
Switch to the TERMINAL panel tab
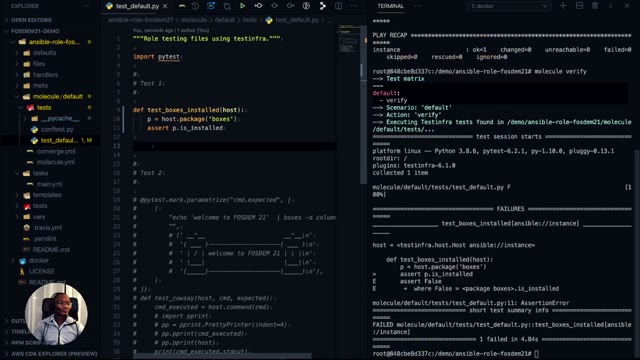391,6
